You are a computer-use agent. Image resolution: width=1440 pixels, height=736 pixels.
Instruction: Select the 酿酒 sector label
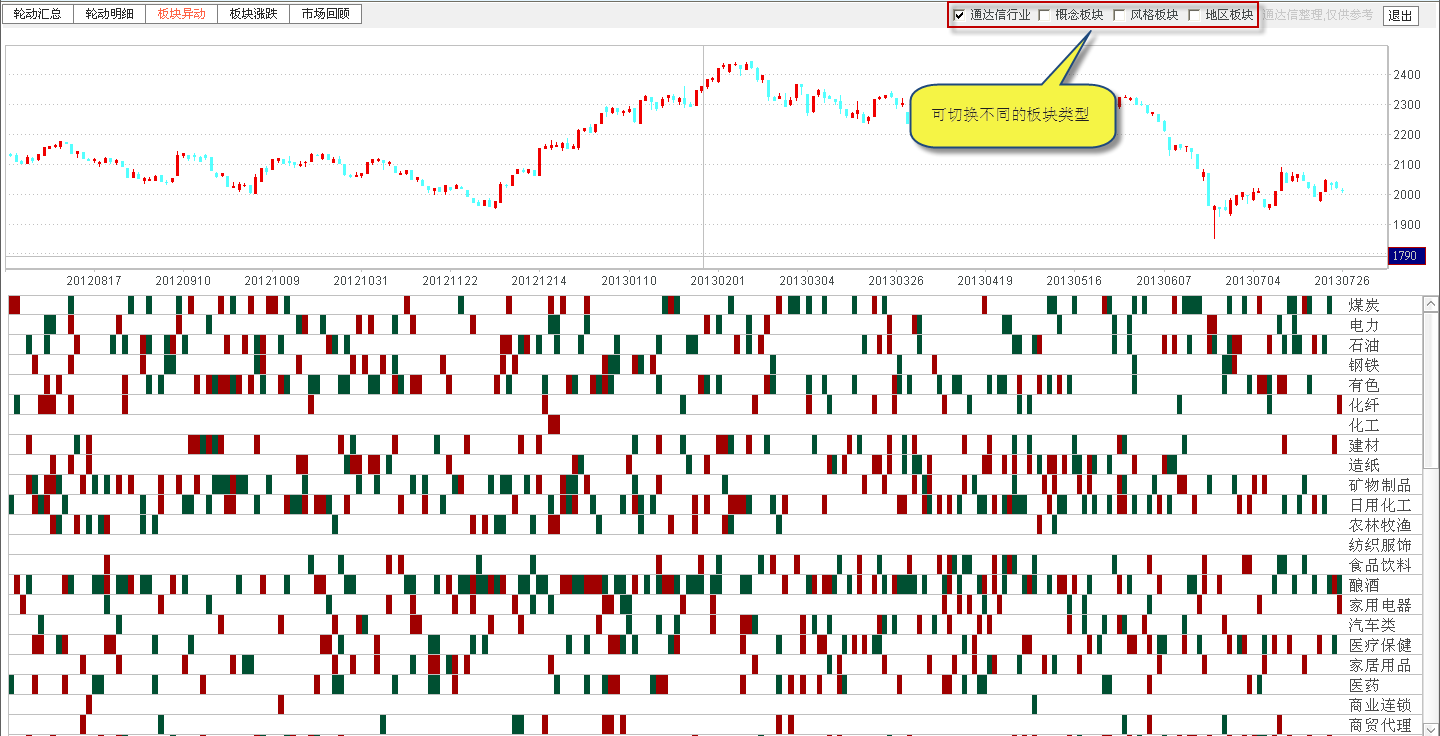click(1364, 585)
